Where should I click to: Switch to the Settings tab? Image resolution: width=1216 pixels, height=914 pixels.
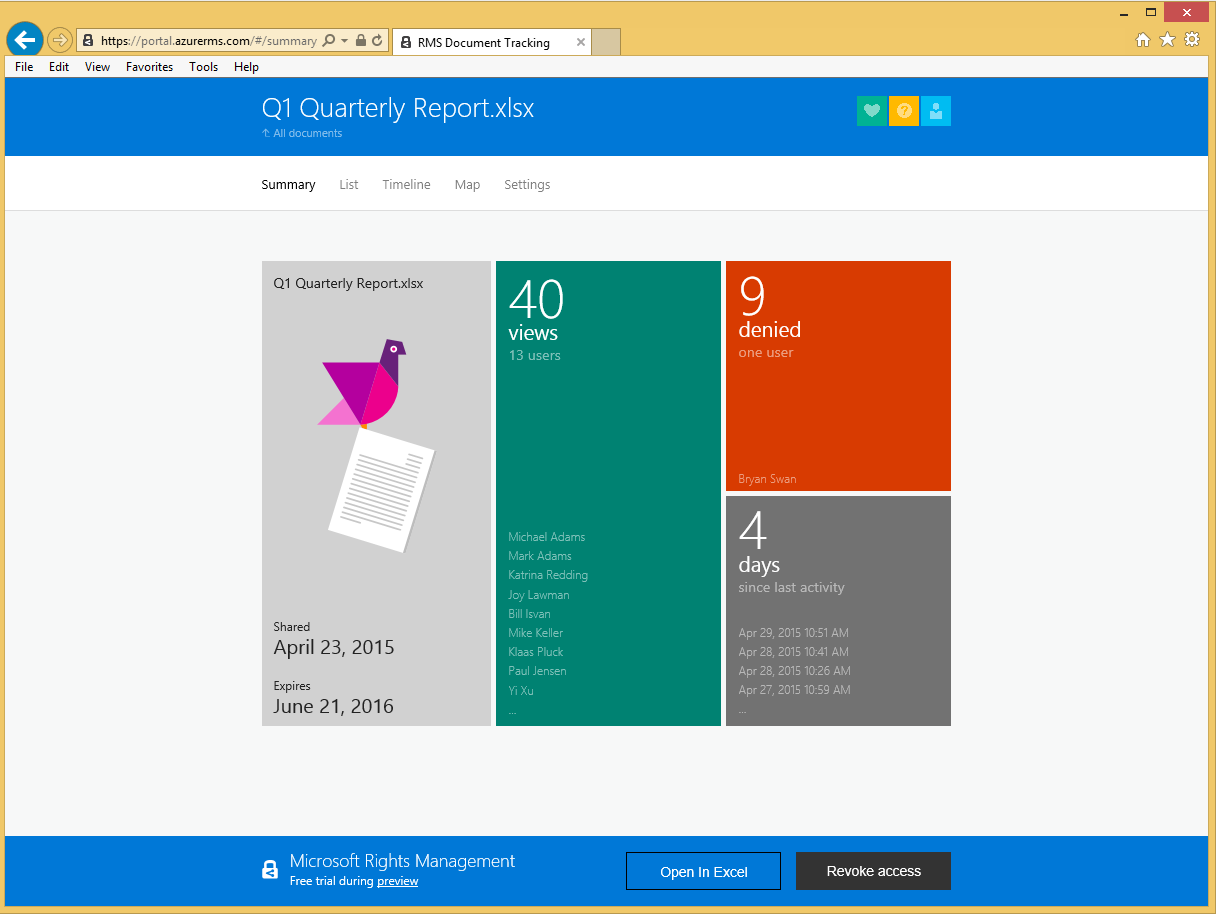527,185
